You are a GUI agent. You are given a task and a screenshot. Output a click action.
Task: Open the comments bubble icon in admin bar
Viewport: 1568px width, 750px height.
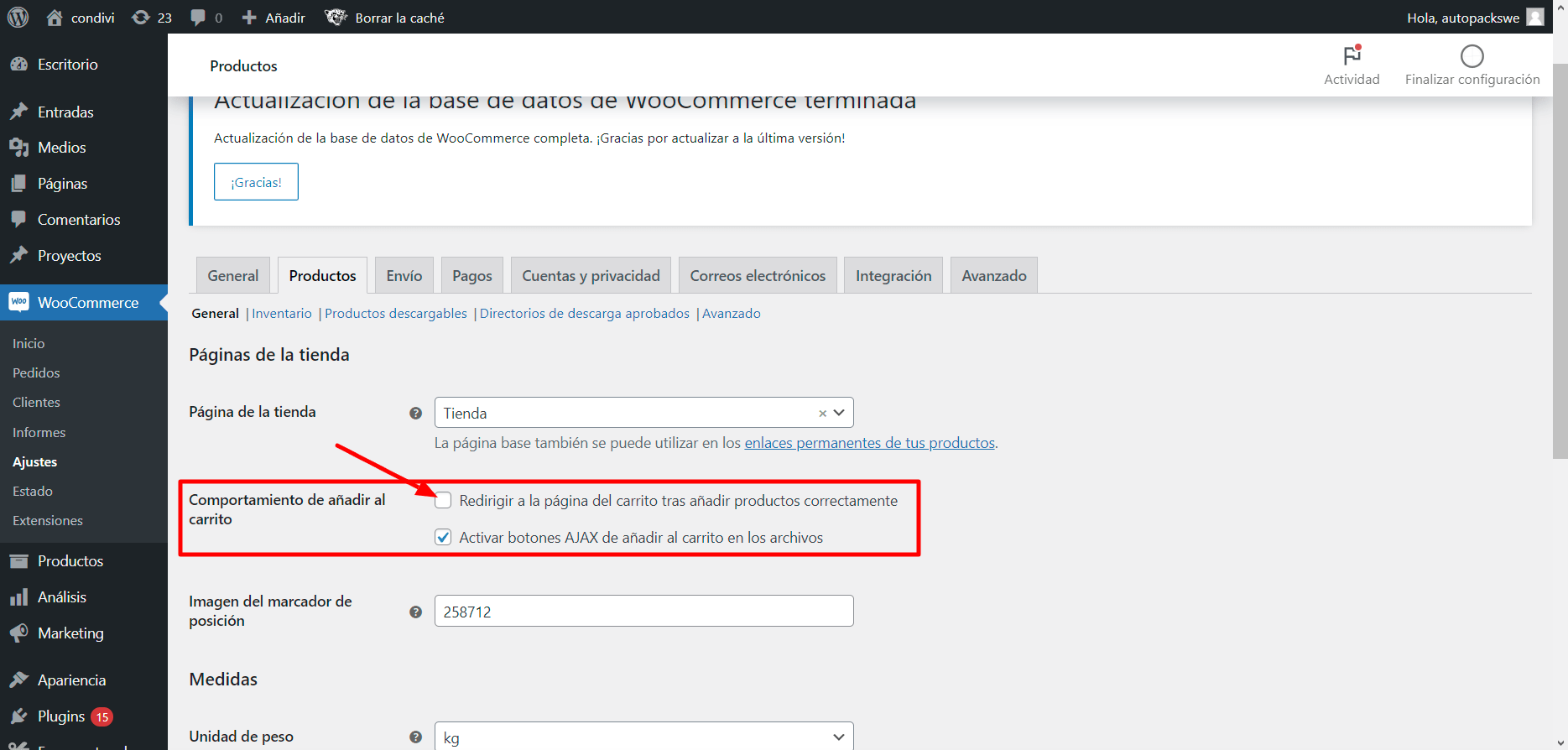pyautogui.click(x=198, y=18)
